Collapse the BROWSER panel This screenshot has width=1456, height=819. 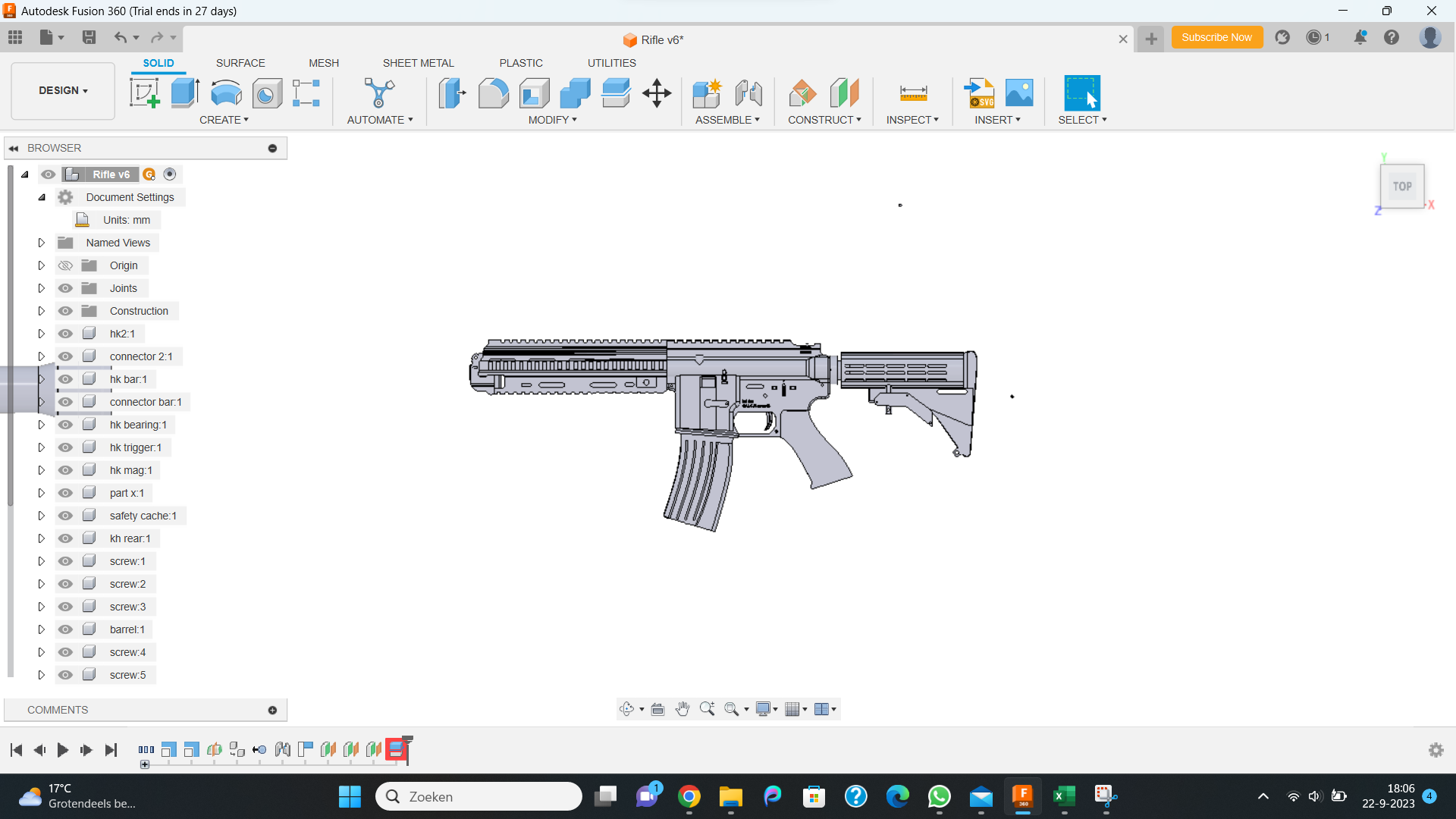click(x=14, y=148)
